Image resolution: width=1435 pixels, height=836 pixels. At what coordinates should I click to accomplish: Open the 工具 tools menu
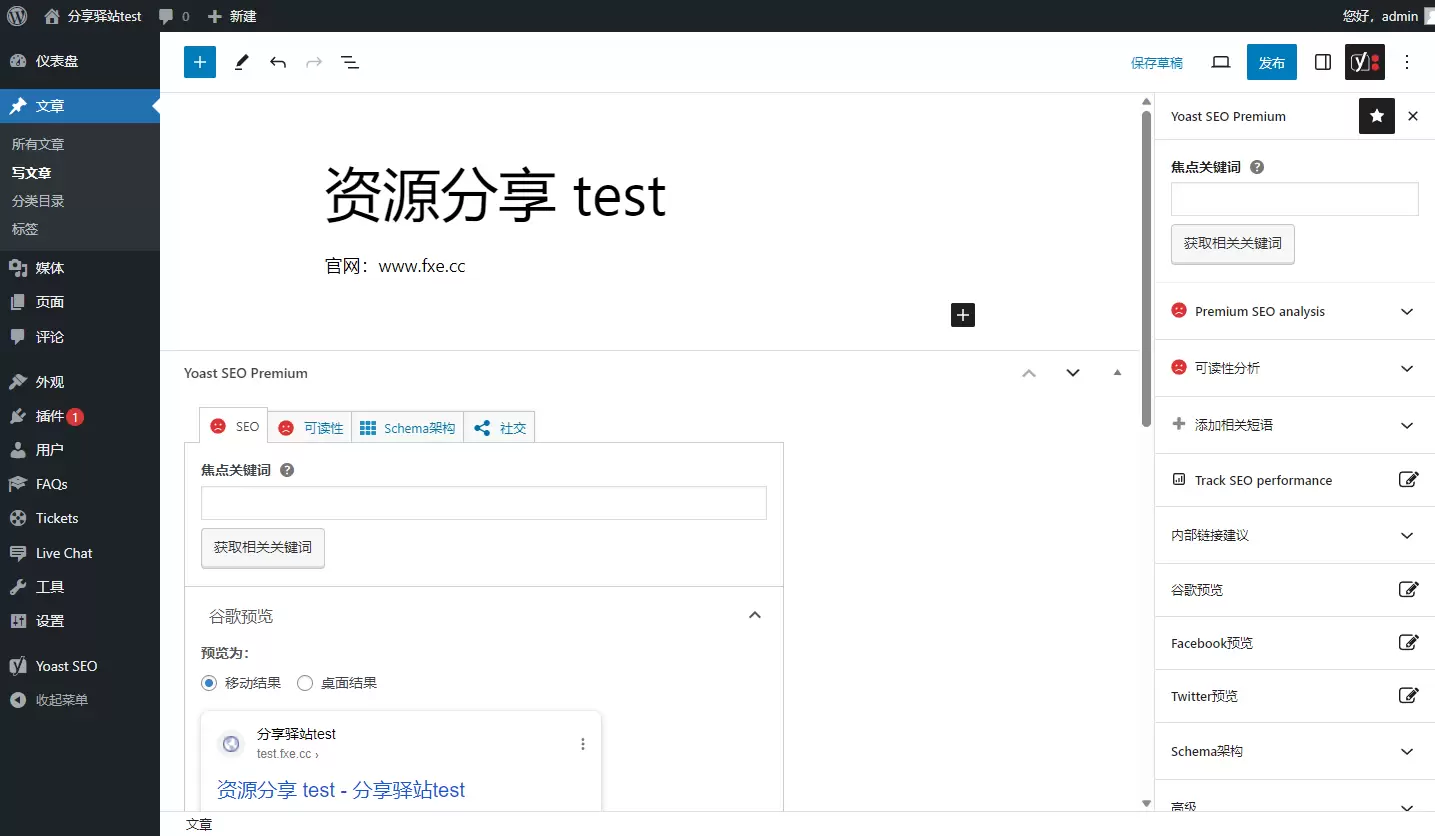[x=80, y=587]
